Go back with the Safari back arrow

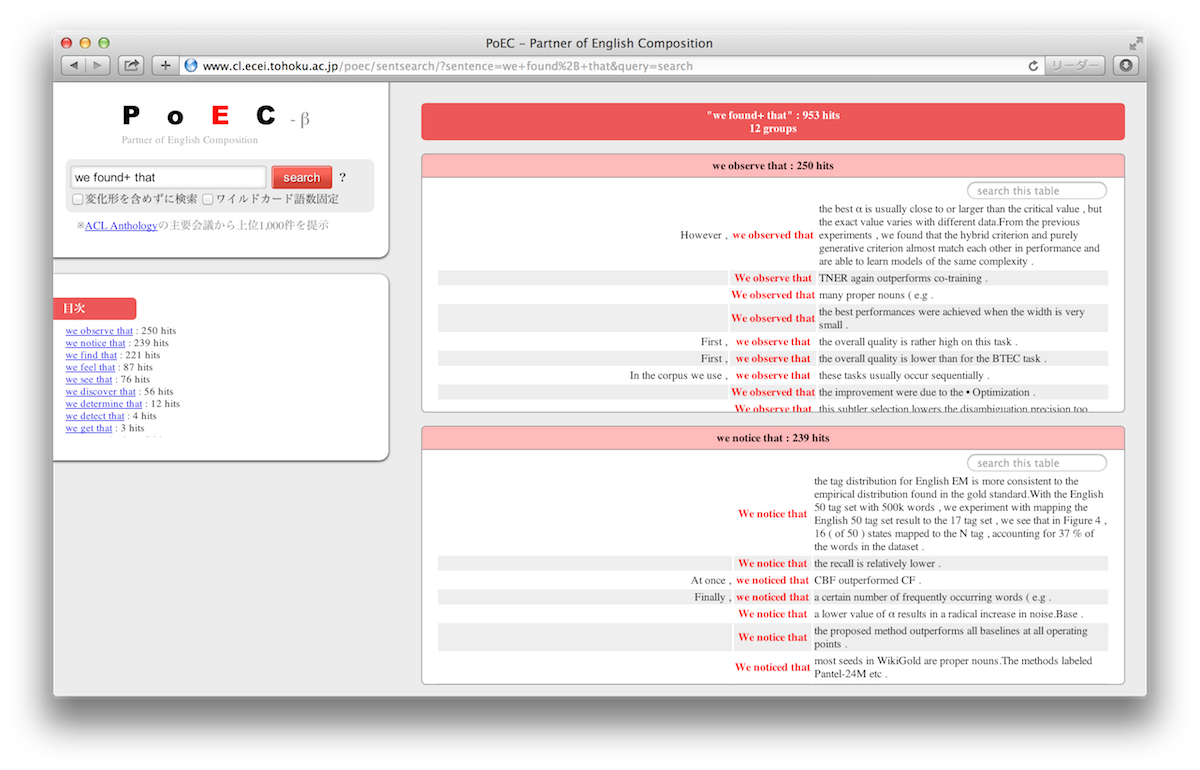74,66
